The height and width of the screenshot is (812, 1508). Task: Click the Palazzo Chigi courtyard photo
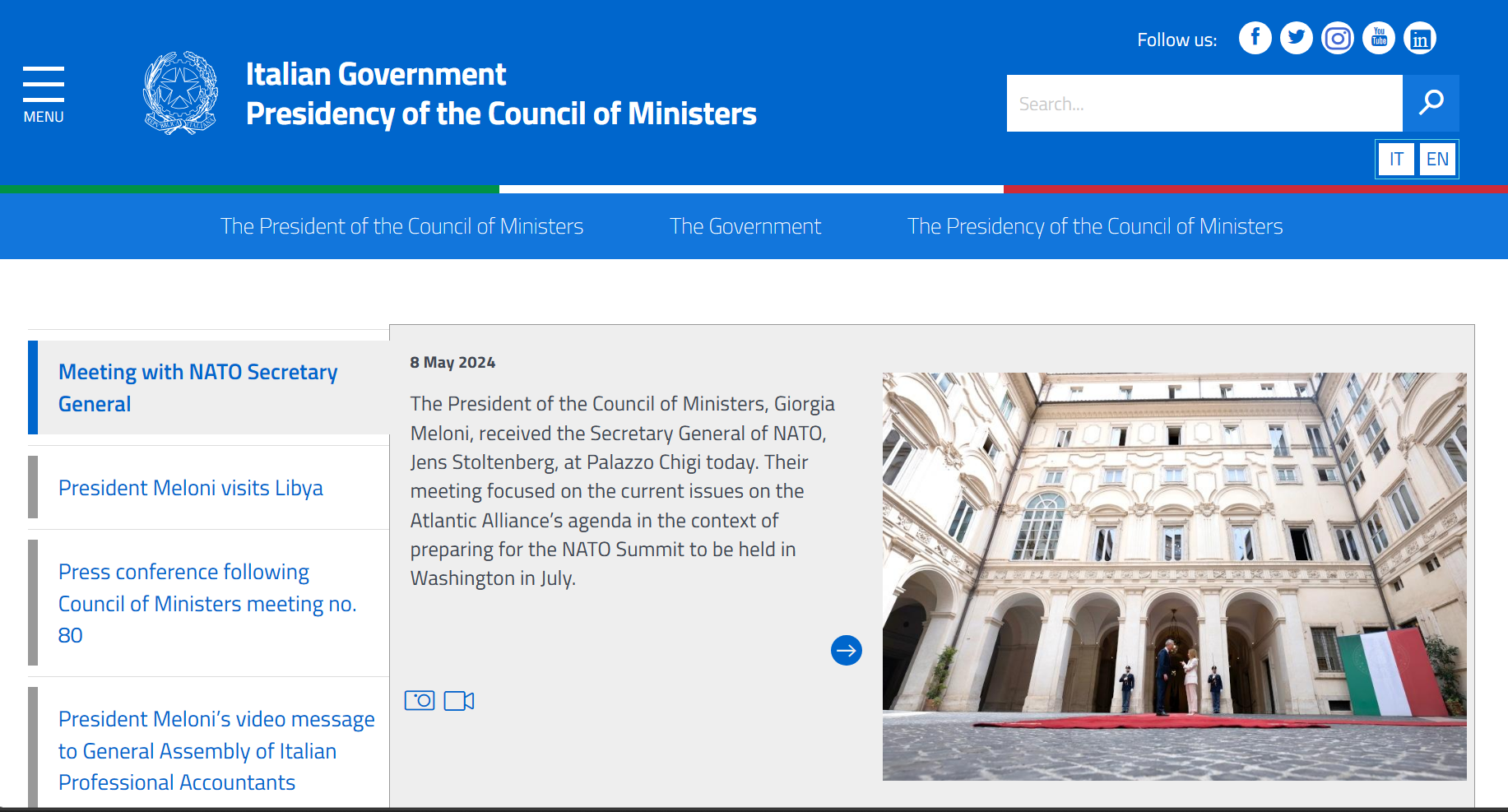click(1174, 576)
